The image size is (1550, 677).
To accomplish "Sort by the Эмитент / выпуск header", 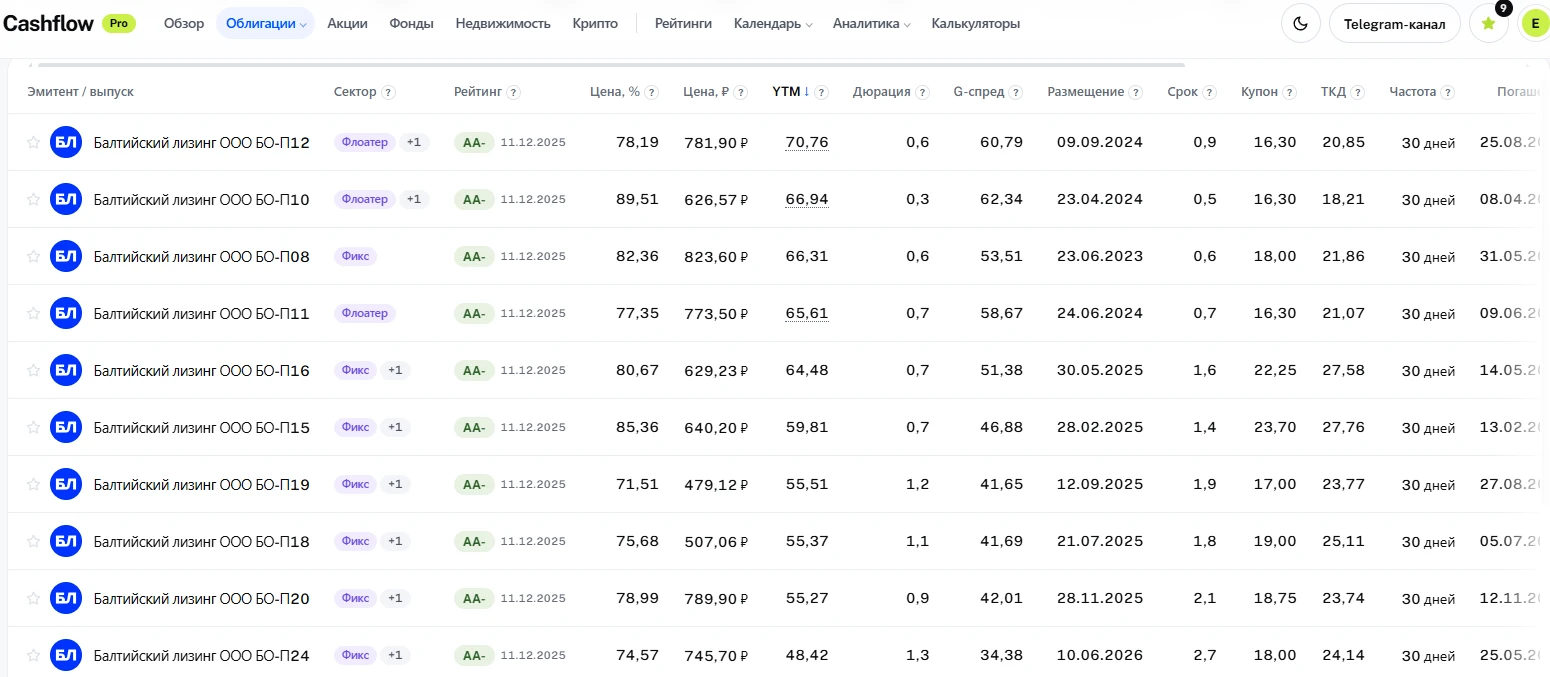I will 80,92.
